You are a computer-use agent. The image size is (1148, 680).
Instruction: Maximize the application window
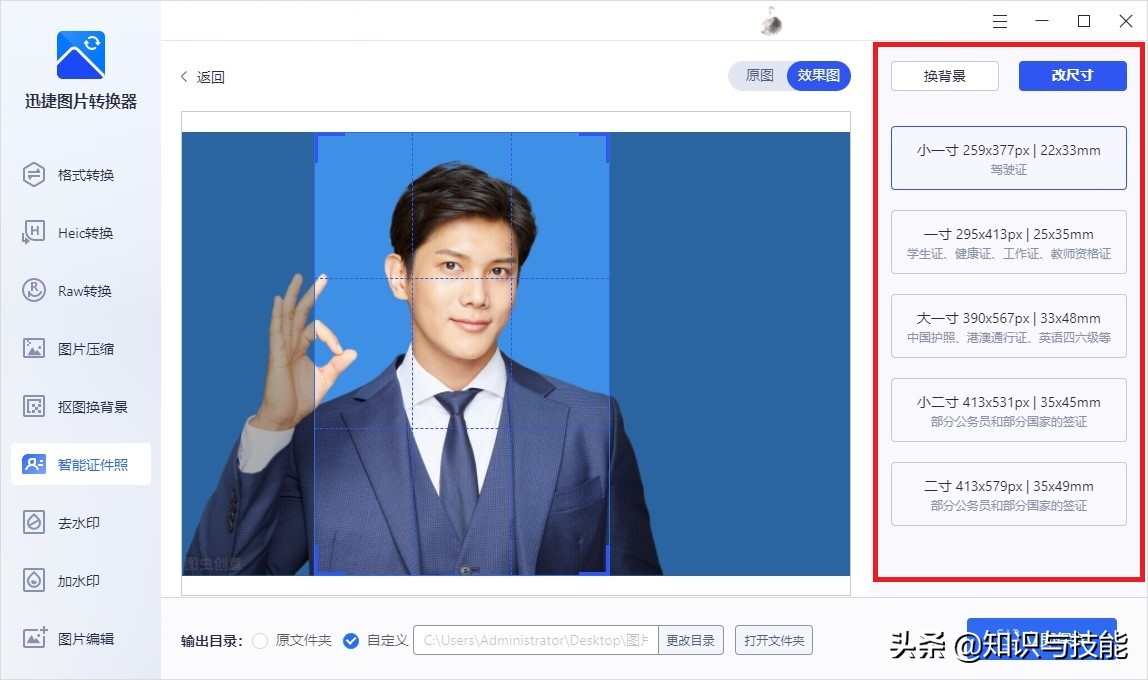(1084, 21)
